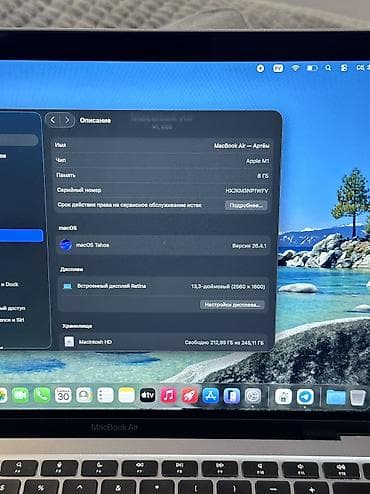Image resolution: width=370 pixels, height=494 pixels.
Task: Launch Apple TV from the Dock
Action: pos(147,395)
